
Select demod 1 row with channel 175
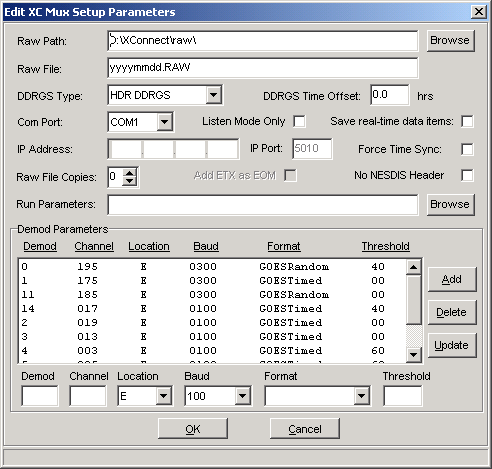pos(212,281)
